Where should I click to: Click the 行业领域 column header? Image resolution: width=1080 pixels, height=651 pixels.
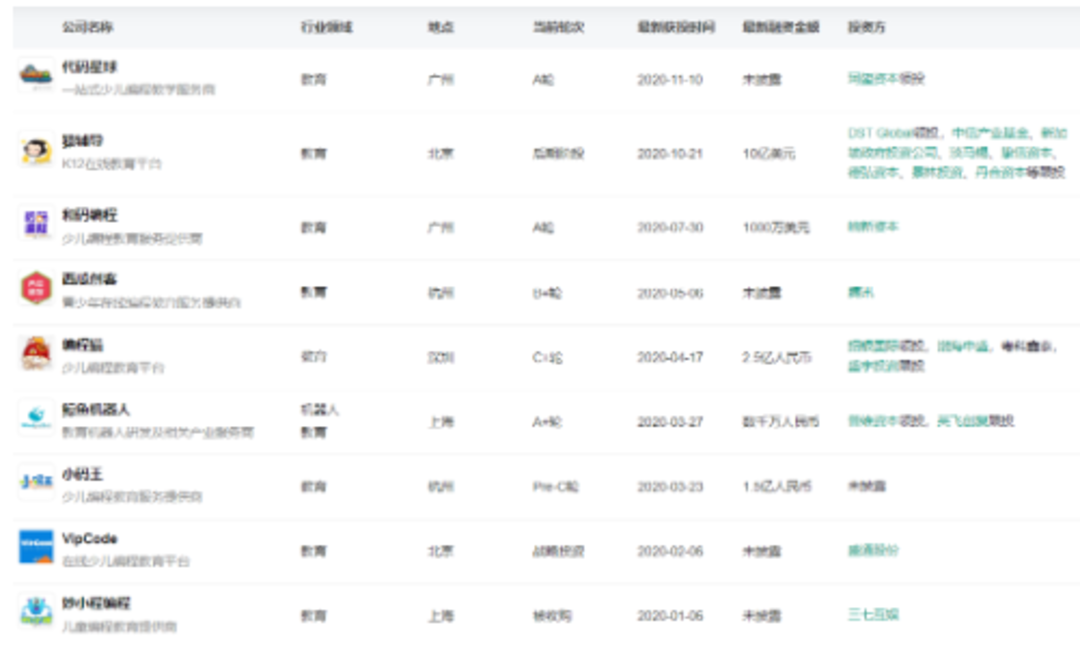click(326, 27)
